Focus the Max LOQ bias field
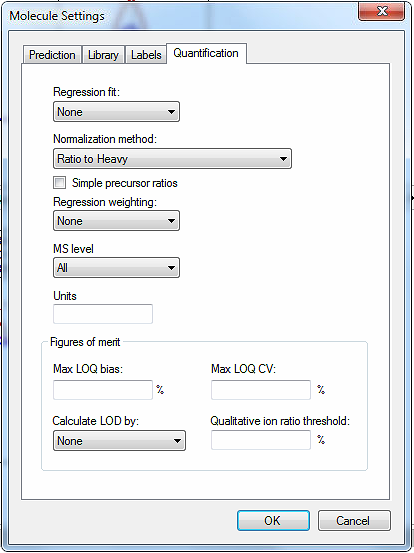This screenshot has height=553, width=414. click(103, 390)
